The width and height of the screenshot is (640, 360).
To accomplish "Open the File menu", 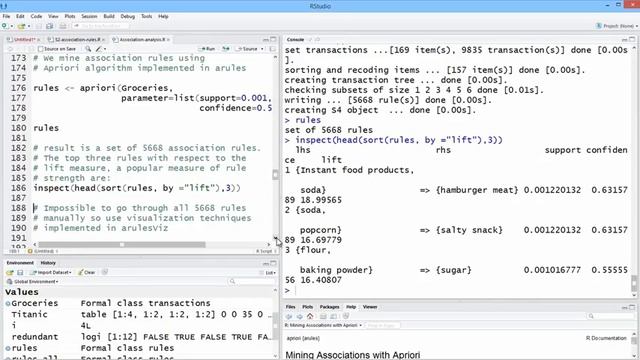I will point(6,16).
